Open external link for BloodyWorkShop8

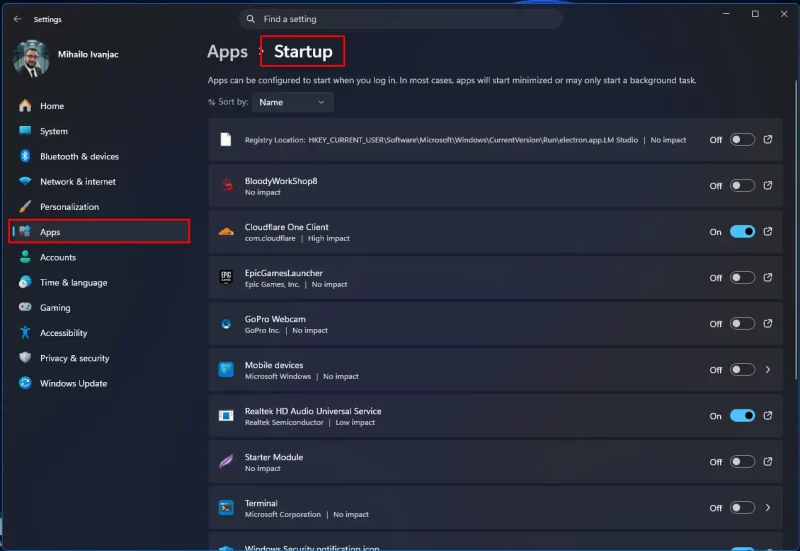click(x=768, y=185)
